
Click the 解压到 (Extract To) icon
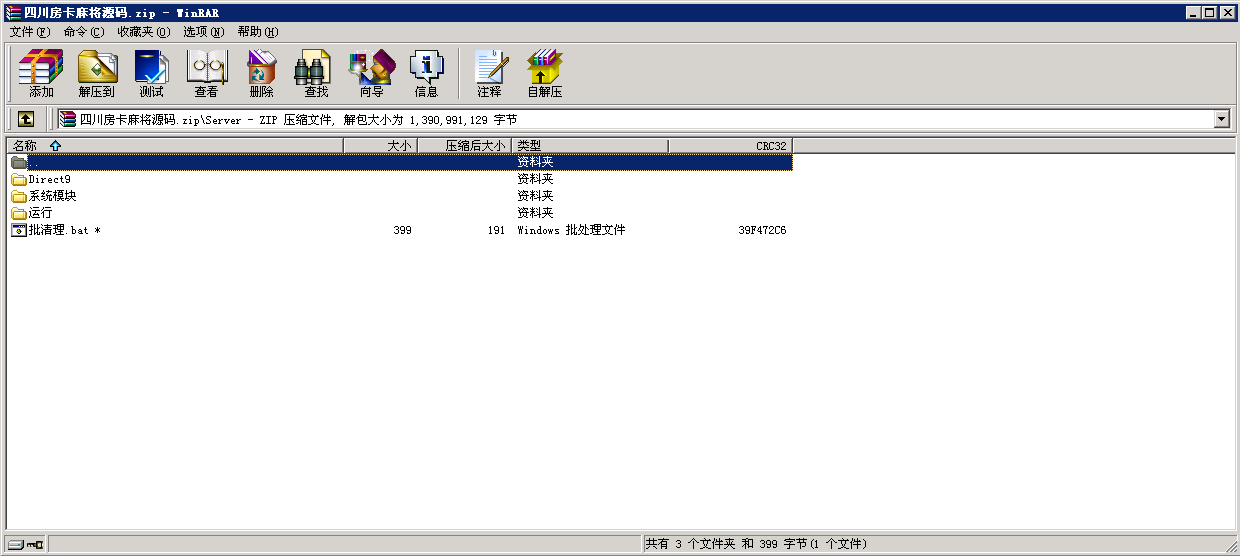[x=97, y=73]
